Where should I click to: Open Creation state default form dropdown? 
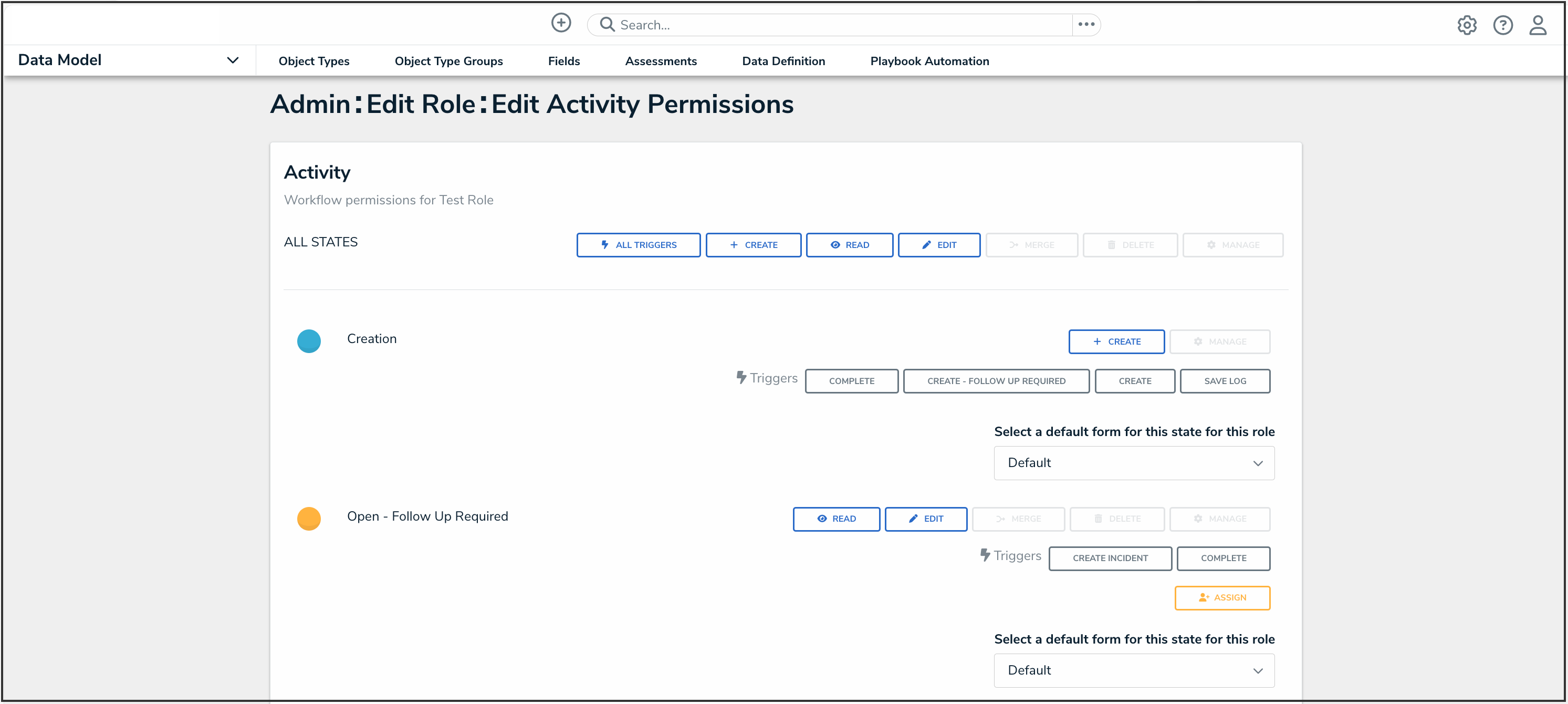pyautogui.click(x=1133, y=463)
